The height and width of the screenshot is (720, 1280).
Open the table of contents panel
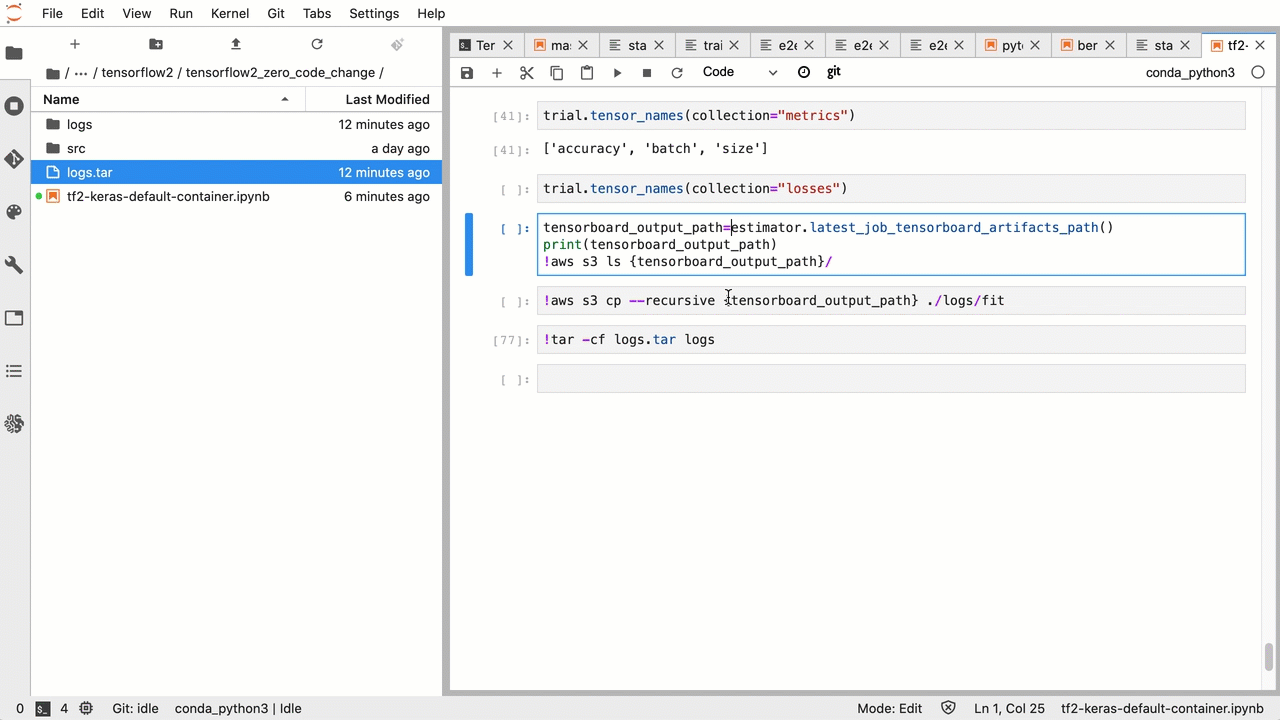(14, 371)
